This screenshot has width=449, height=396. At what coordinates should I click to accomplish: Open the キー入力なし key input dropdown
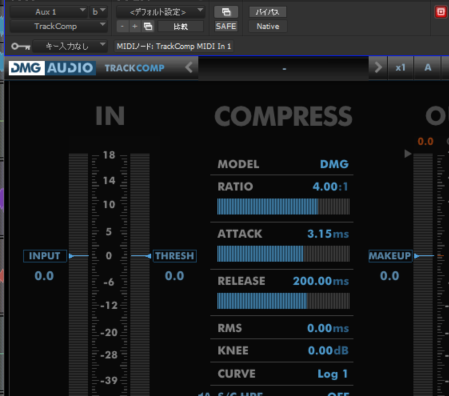coord(70,46)
